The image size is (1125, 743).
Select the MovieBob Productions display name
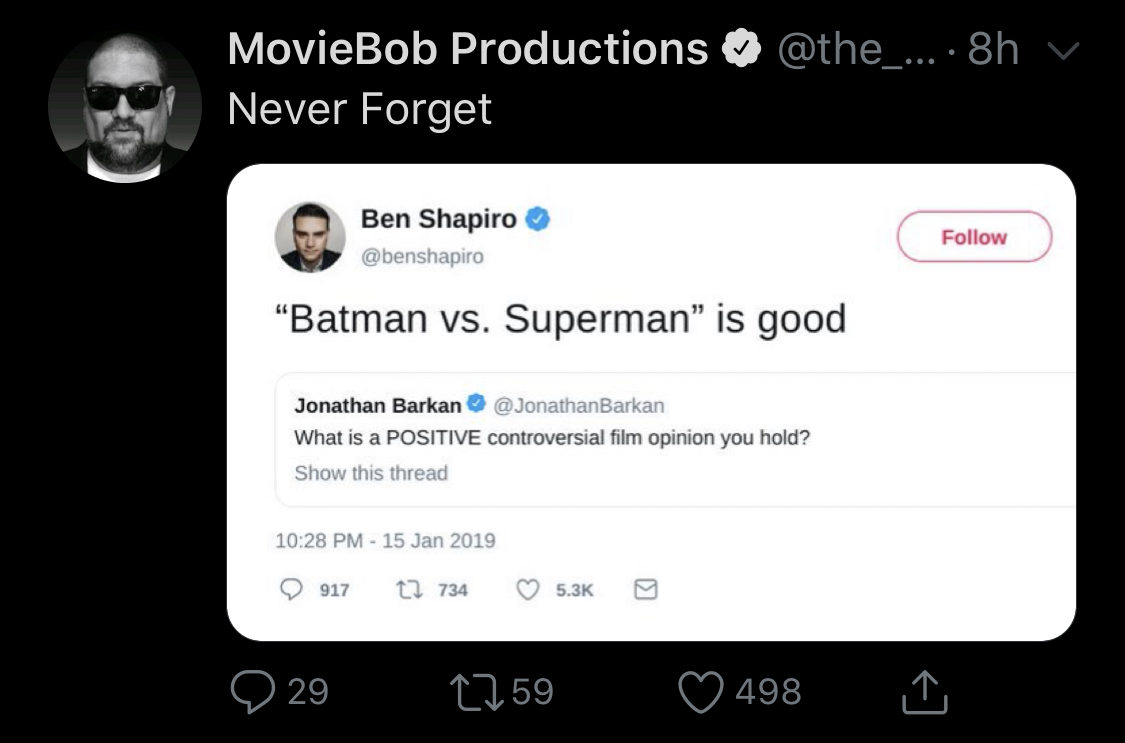tap(468, 49)
